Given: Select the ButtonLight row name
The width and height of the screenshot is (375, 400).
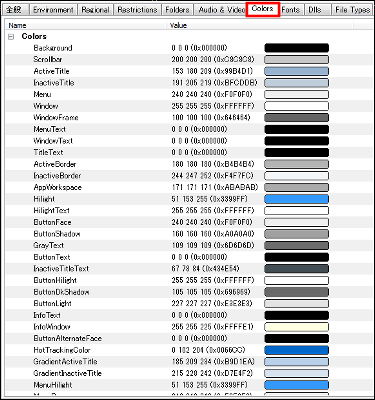Looking at the screenshot, I should 52,304.
